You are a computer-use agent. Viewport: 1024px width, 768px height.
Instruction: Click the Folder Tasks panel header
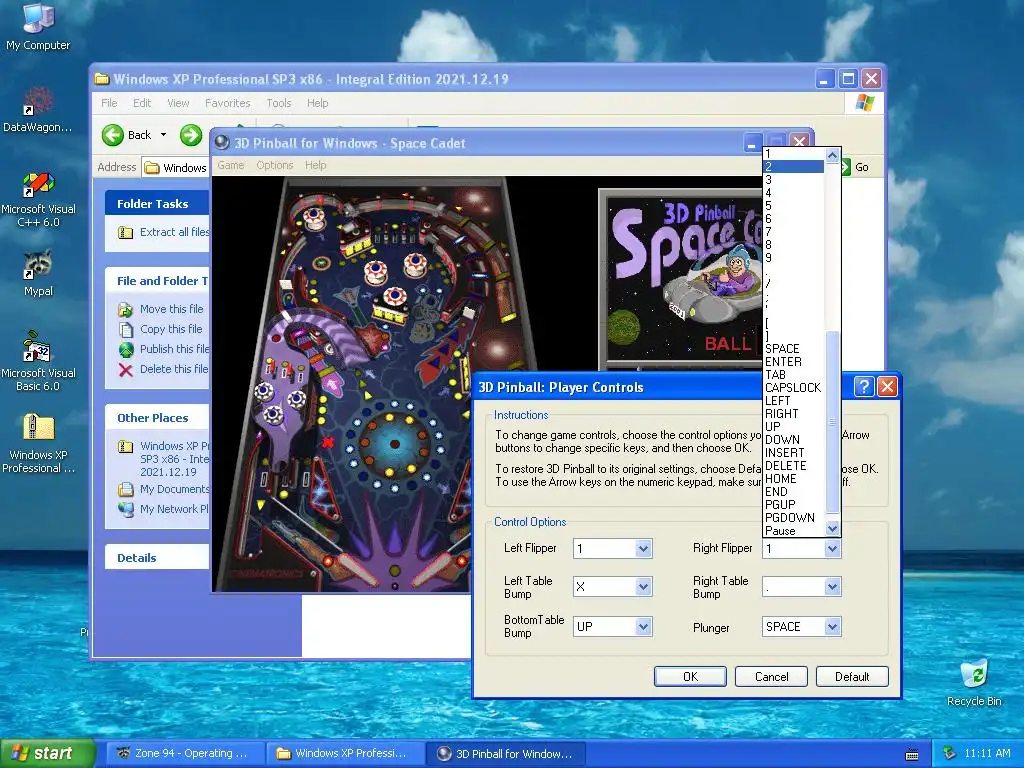(x=157, y=204)
